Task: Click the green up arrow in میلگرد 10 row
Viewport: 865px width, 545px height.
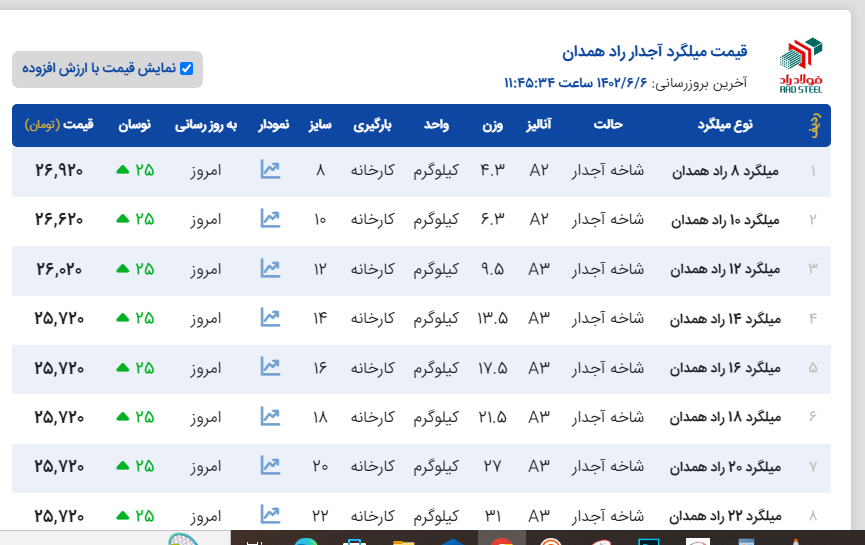Action: [122, 219]
